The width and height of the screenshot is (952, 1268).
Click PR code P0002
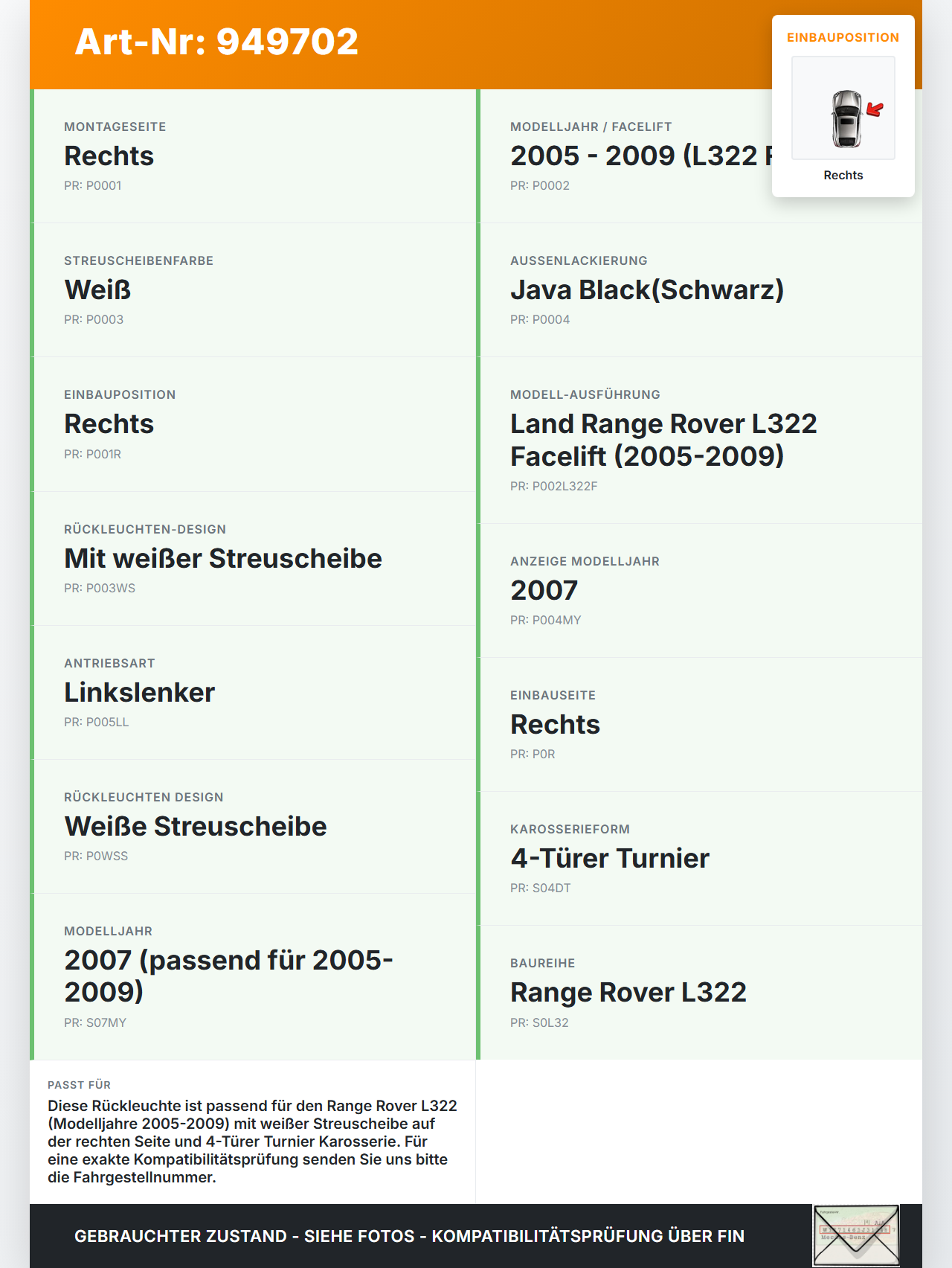[x=540, y=185]
